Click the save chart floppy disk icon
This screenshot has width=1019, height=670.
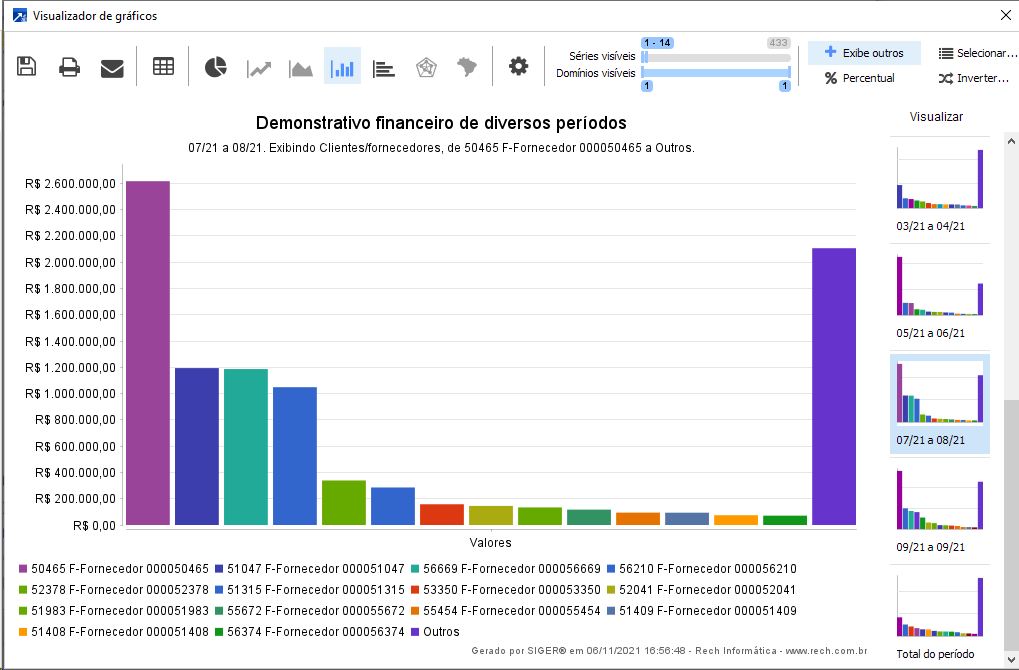click(27, 67)
